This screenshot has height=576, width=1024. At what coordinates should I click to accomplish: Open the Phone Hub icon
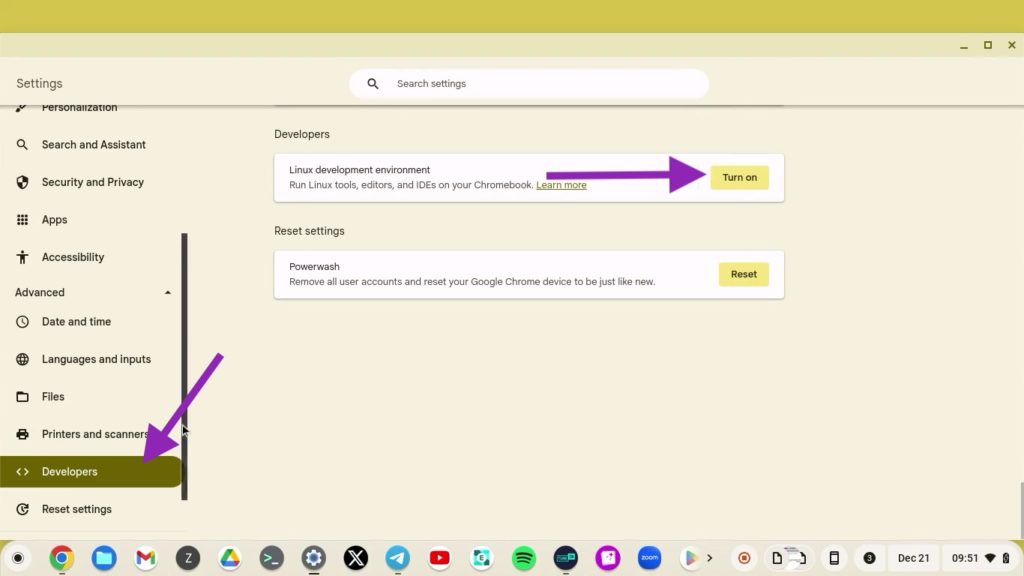tap(834, 558)
